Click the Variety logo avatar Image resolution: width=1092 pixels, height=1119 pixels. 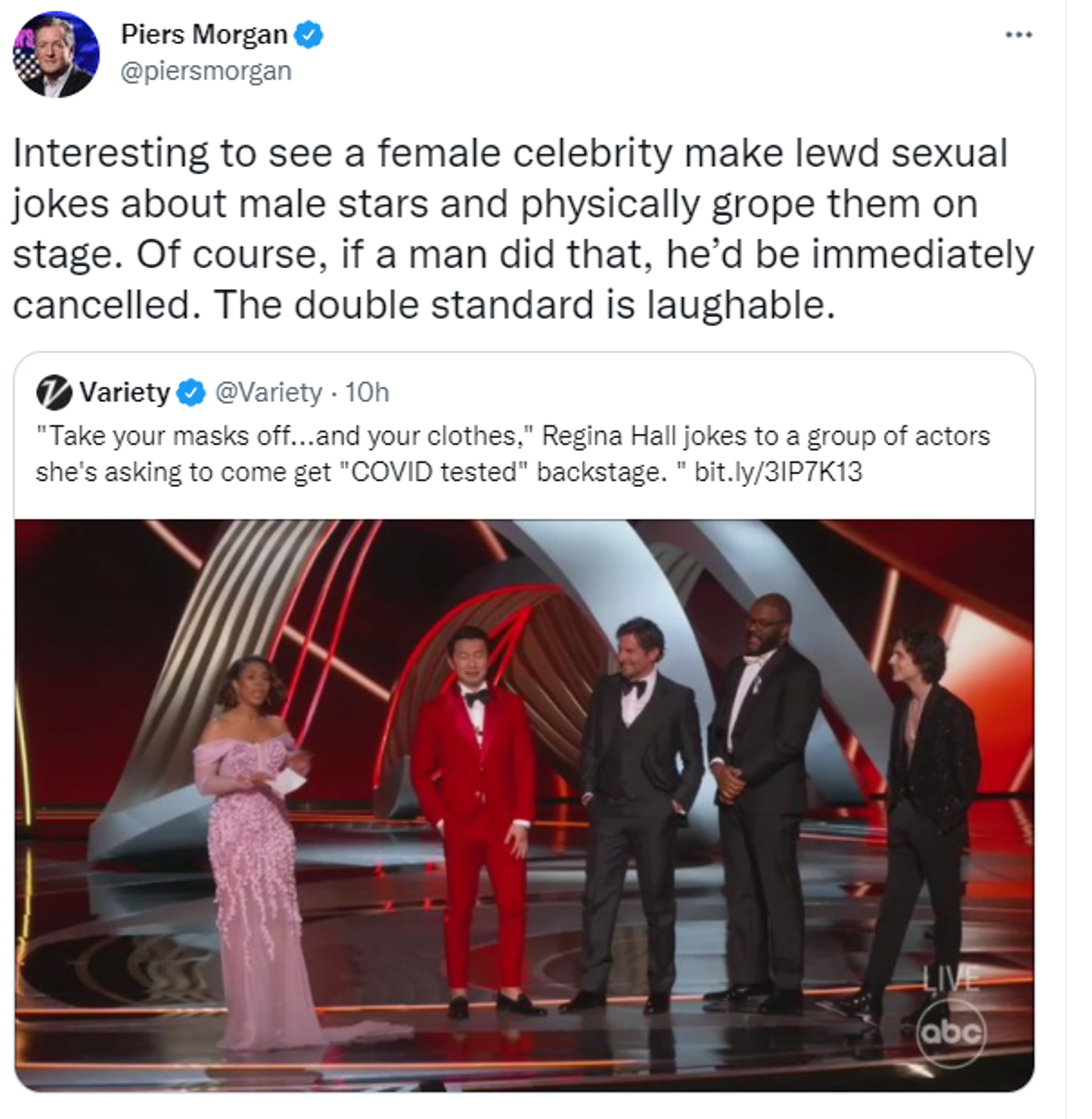tap(54, 393)
